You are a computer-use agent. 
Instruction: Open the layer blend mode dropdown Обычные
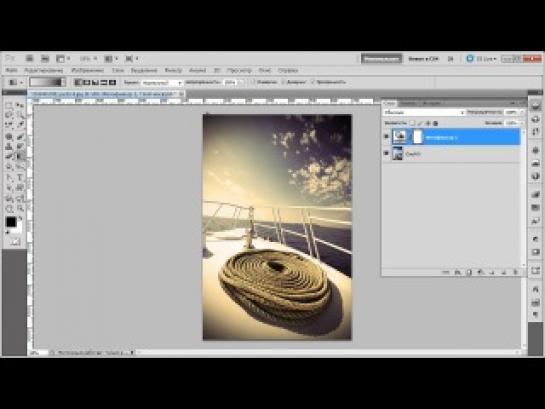[424, 112]
